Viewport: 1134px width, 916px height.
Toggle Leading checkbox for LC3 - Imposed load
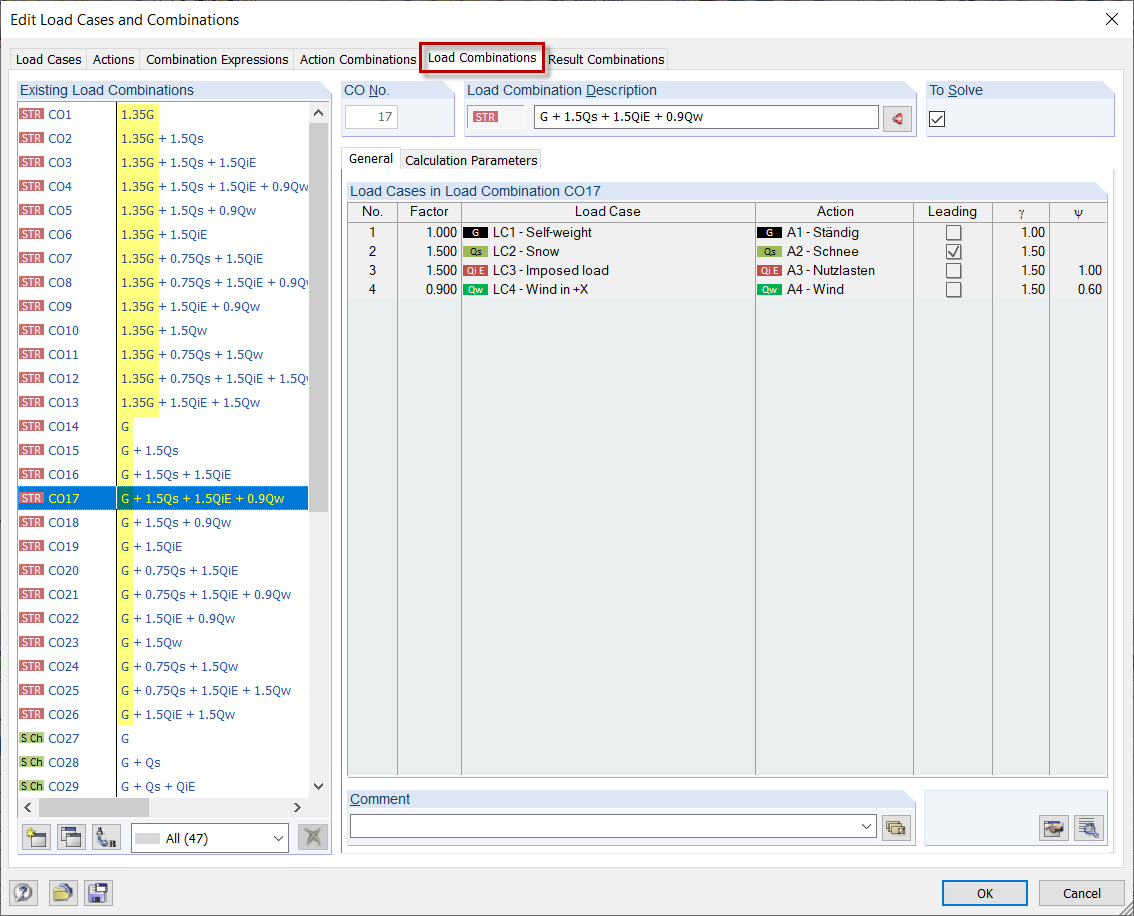point(953,270)
